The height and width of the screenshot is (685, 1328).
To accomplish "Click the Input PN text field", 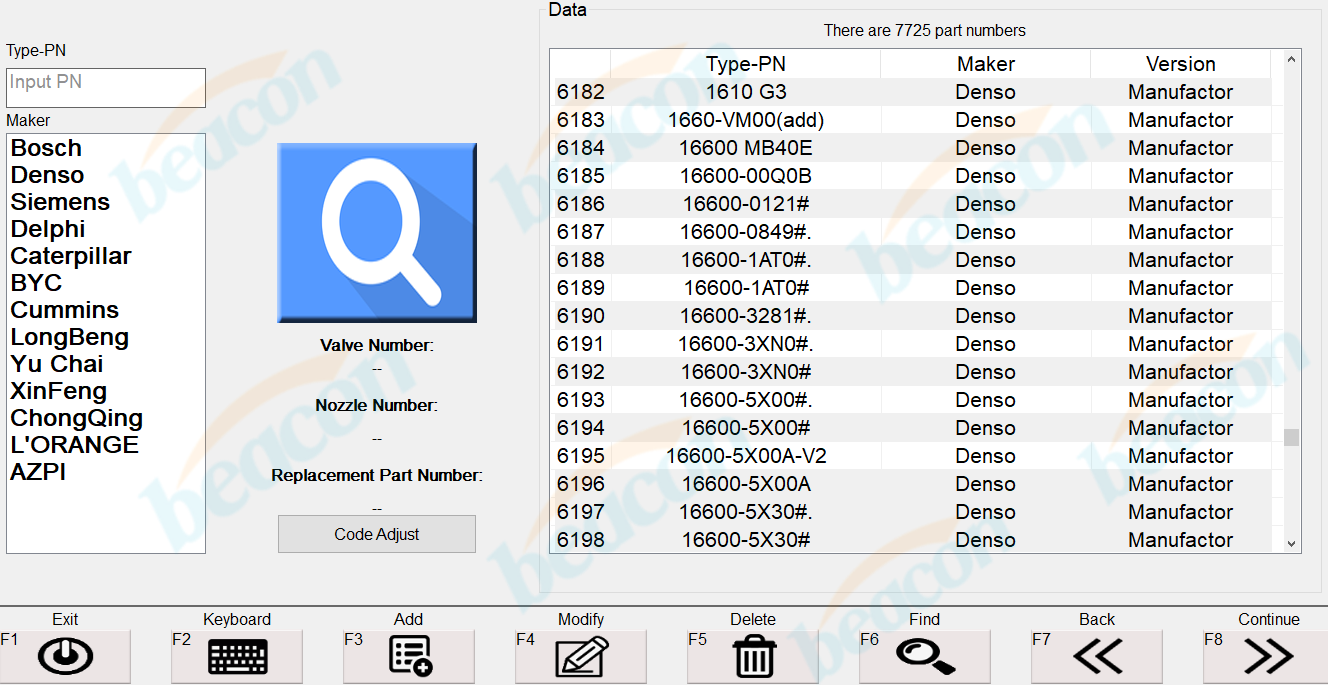I will pos(106,88).
